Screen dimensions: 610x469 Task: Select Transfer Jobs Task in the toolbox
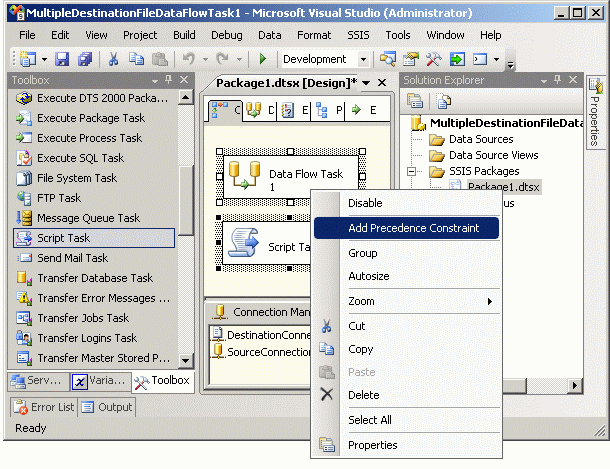(x=93, y=318)
